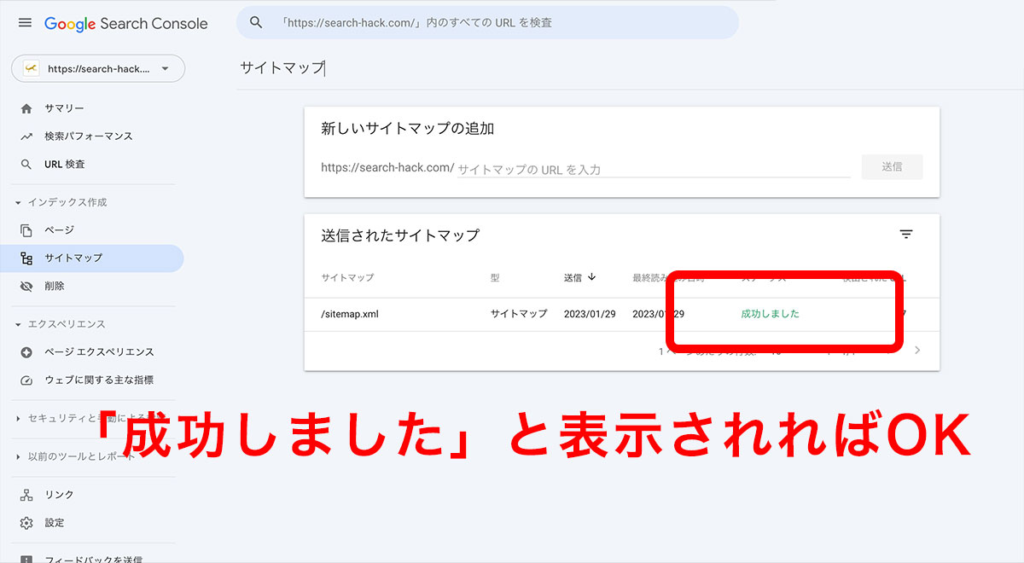Open the property selector dropdown
Viewport: 1024px width, 563px height.
pyautogui.click(x=98, y=69)
